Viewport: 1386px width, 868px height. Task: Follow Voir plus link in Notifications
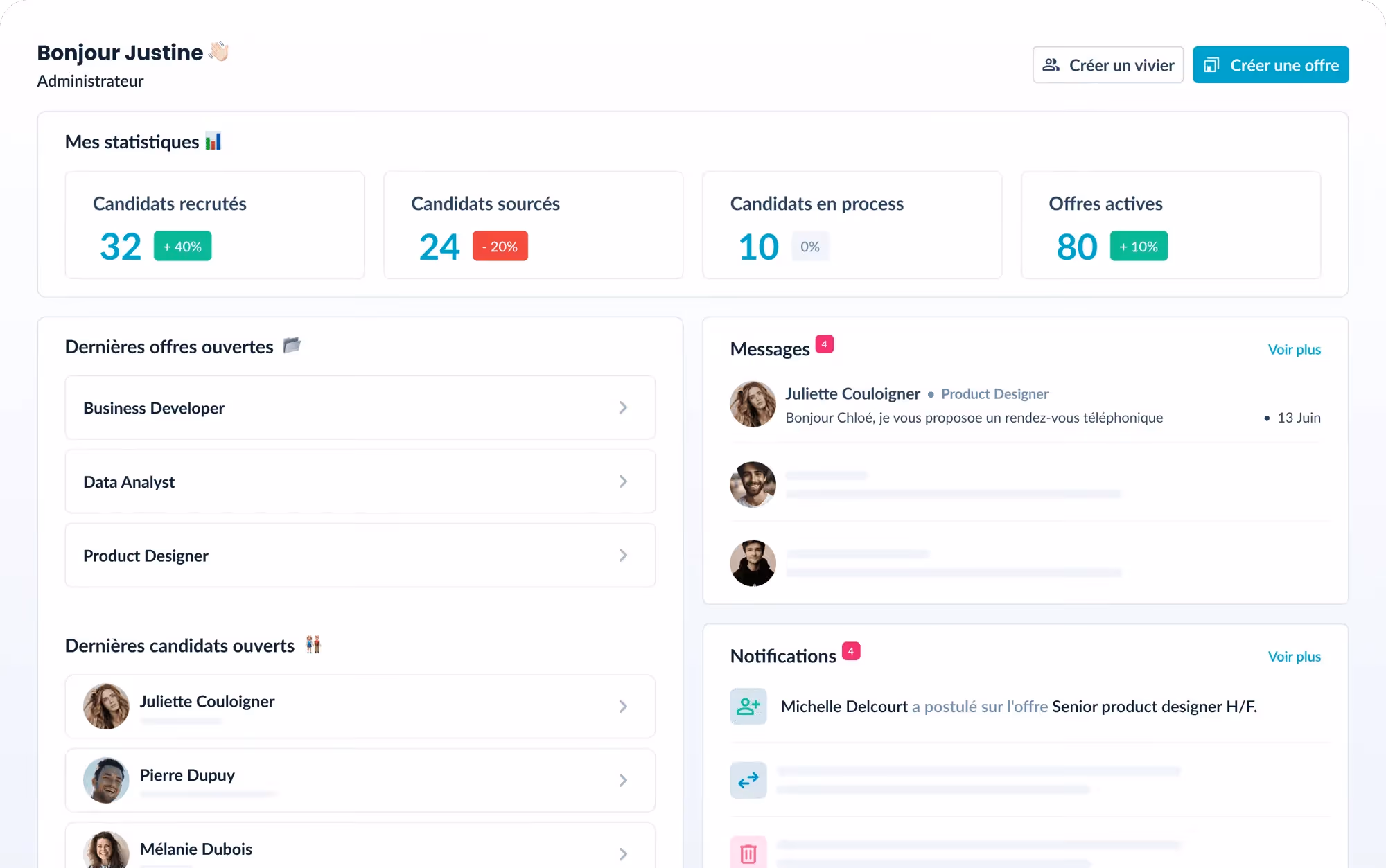click(1294, 657)
